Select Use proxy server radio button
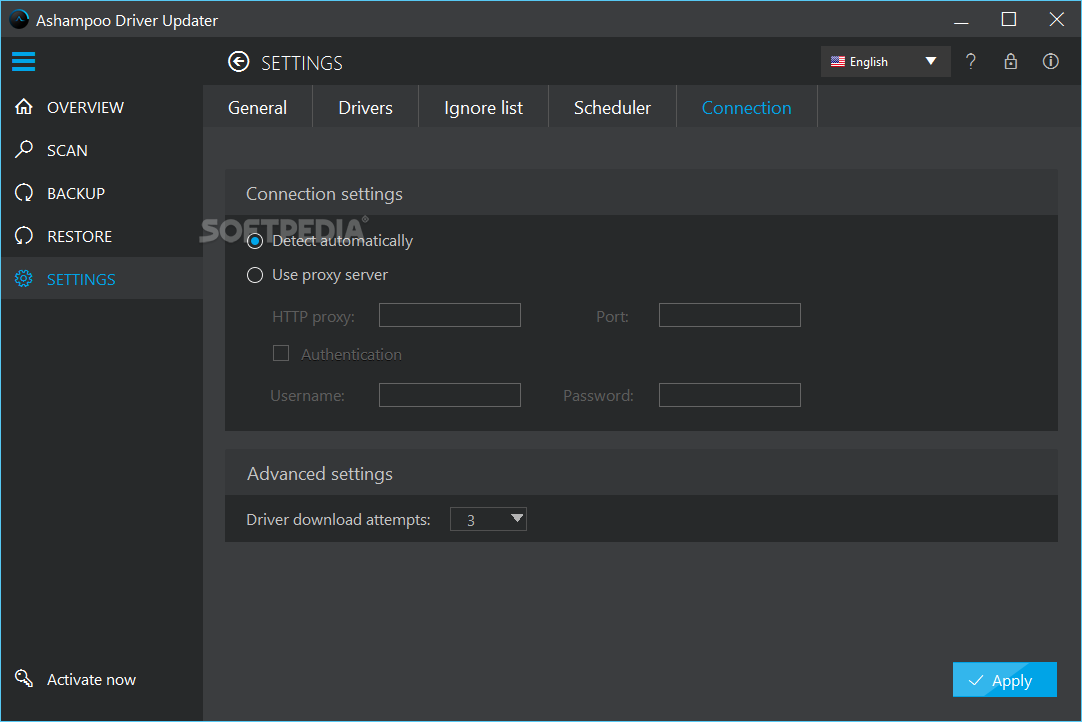This screenshot has height=722, width=1082. point(255,275)
